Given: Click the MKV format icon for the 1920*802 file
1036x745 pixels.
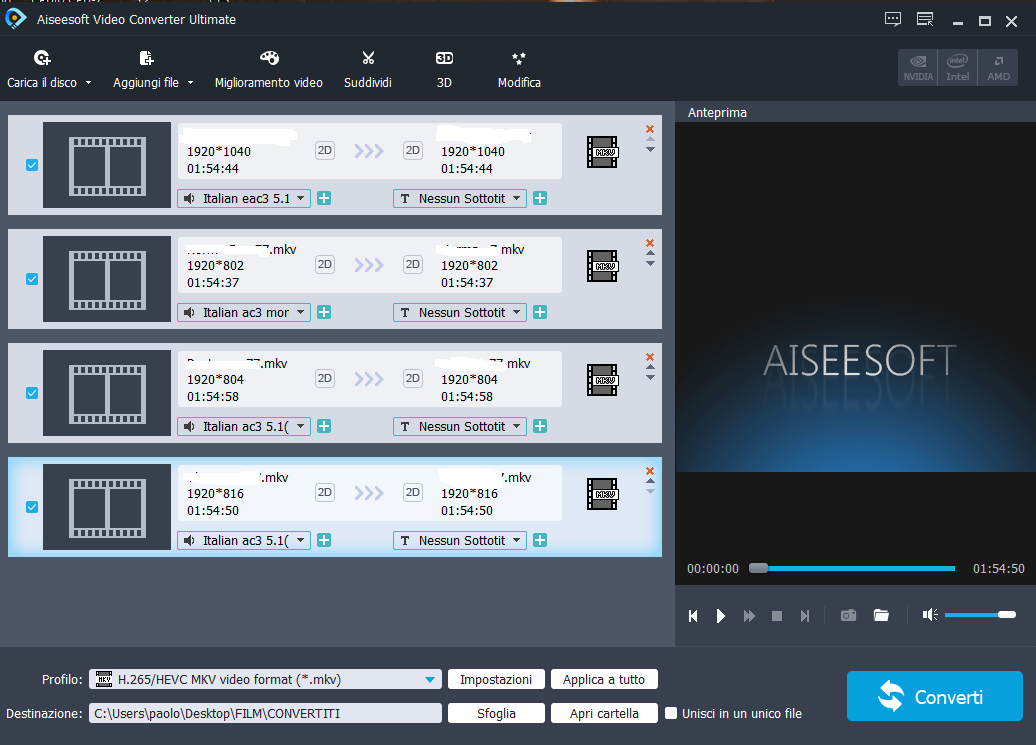Looking at the screenshot, I should tap(602, 266).
